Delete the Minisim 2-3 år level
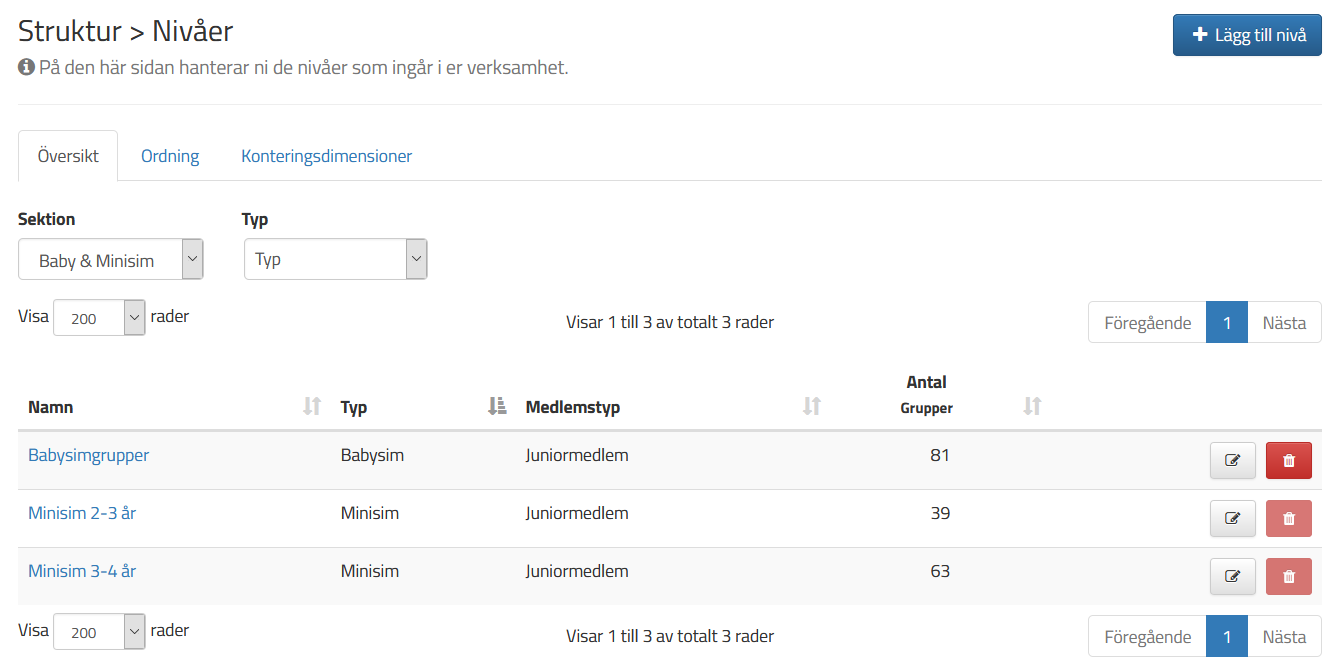The width and height of the screenshot is (1328, 669). click(x=1288, y=519)
